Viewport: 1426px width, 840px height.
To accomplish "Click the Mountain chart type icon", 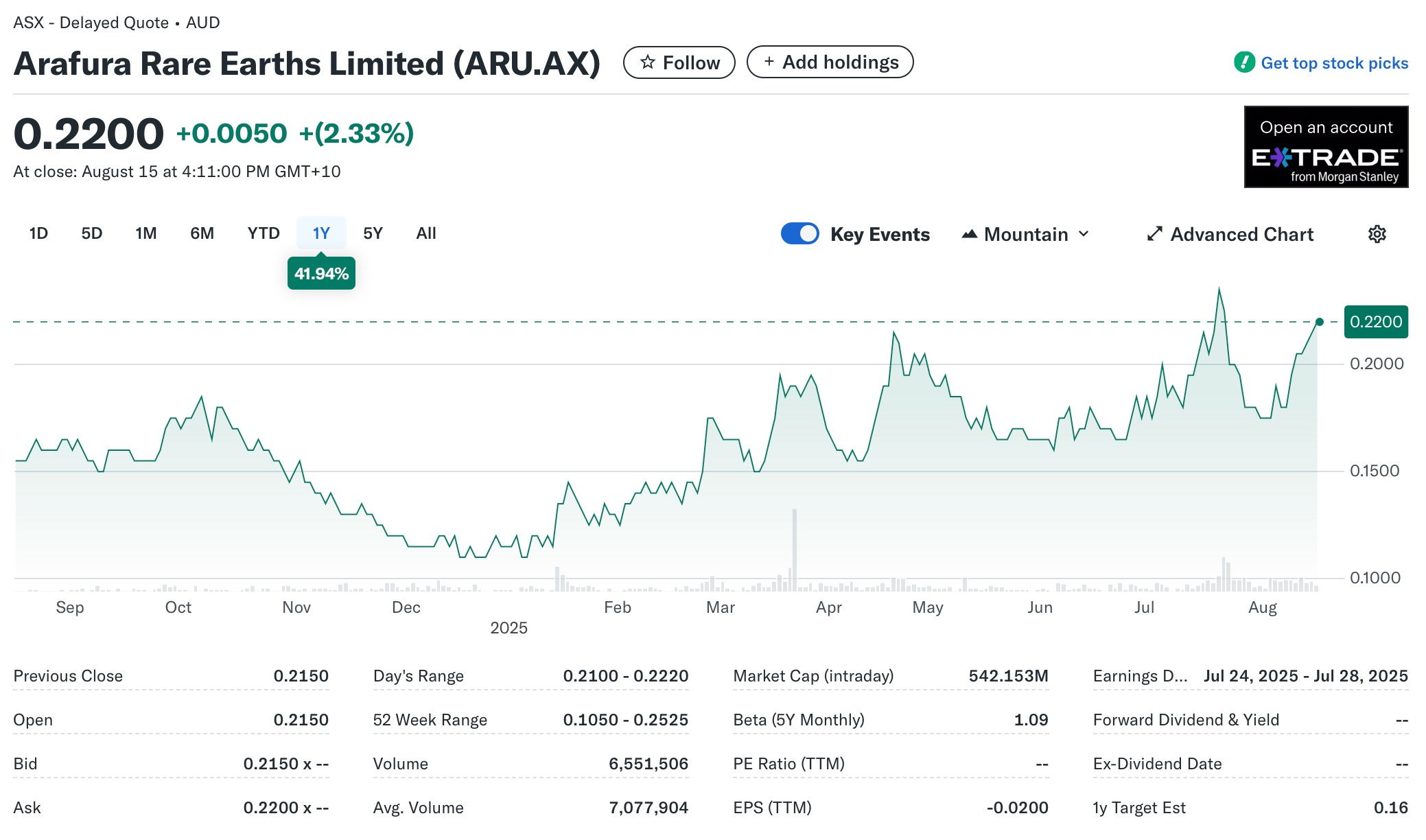I will (969, 234).
